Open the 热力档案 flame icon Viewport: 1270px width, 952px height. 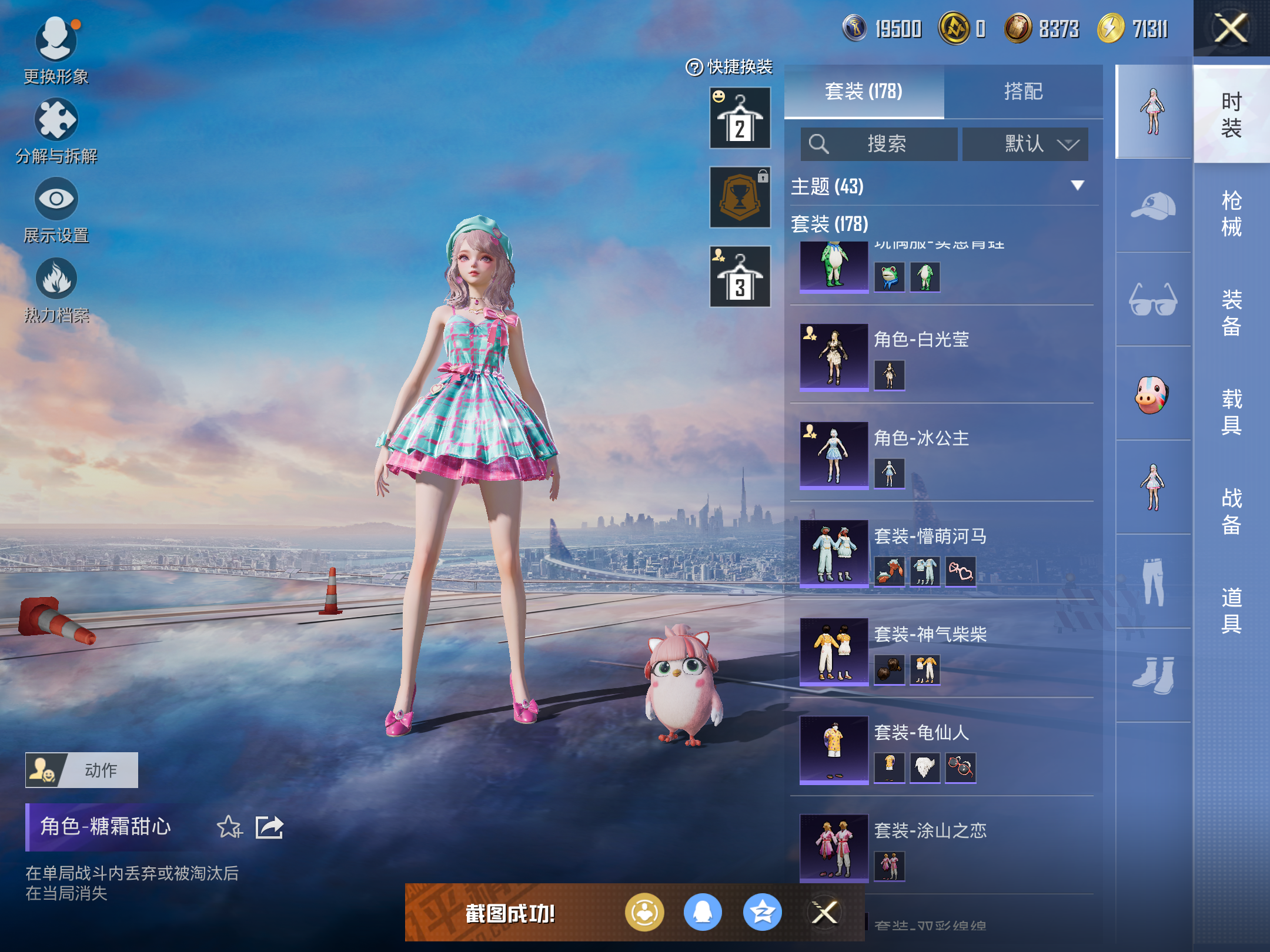[56, 279]
